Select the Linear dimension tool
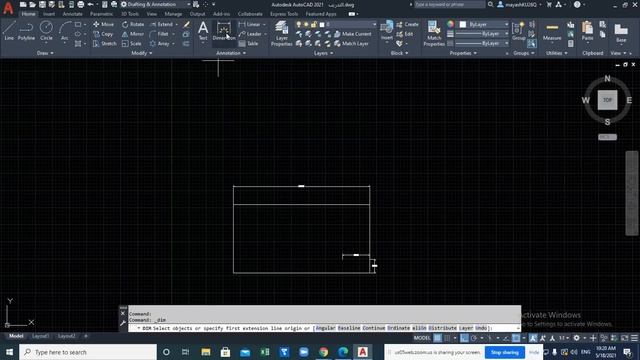The height and width of the screenshot is (360, 640). (249, 24)
